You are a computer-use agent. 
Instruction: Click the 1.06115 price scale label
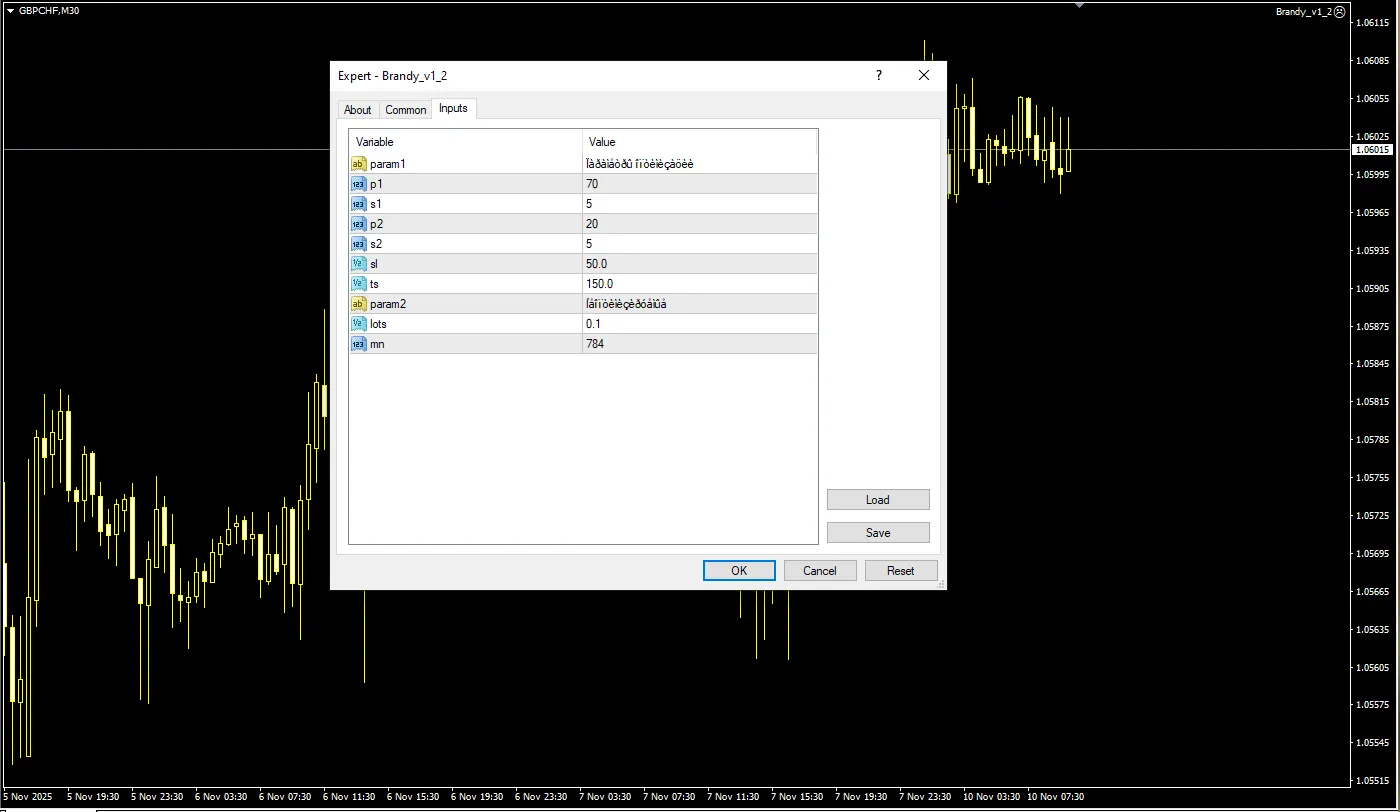1372,22
